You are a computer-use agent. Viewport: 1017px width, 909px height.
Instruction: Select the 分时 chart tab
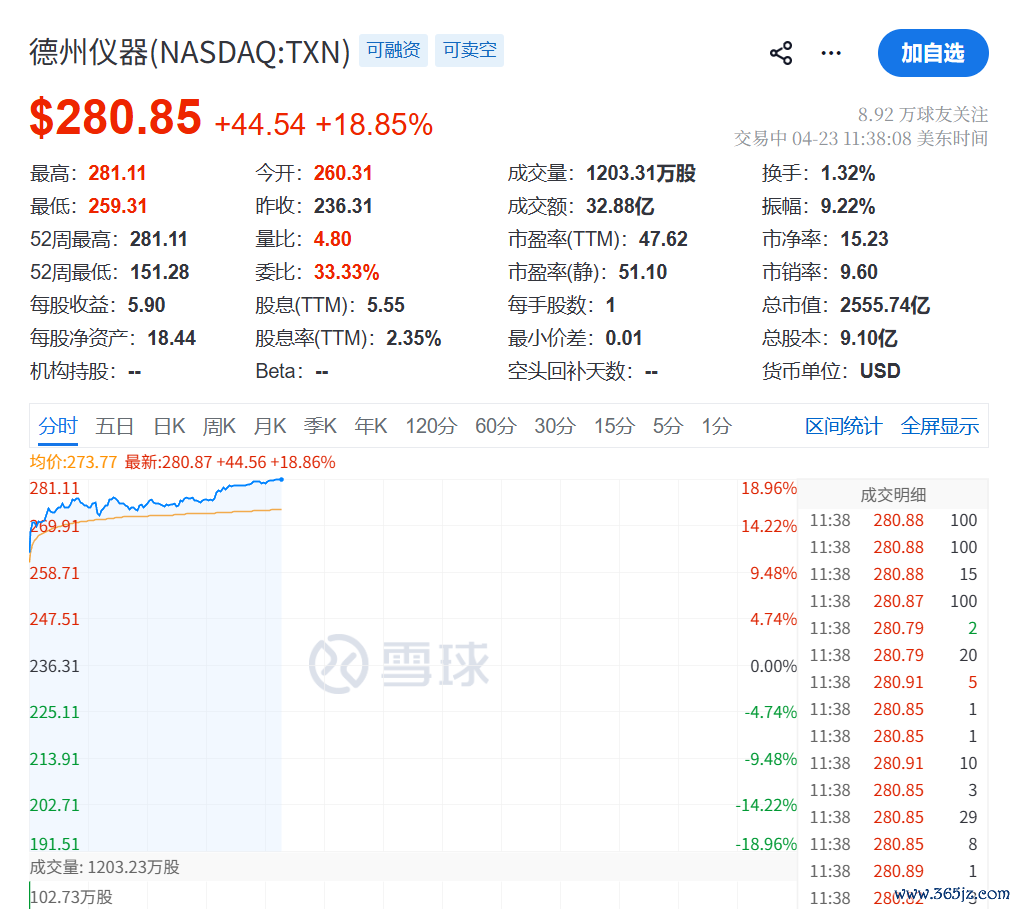click(x=58, y=426)
